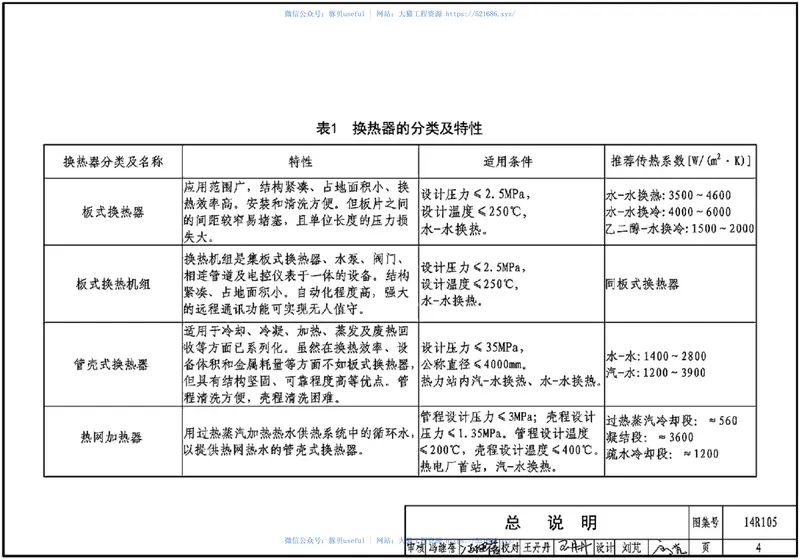Image resolution: width=800 pixels, height=560 pixels.
Task: Click the checker name 王丹丹
Action: coord(537,548)
